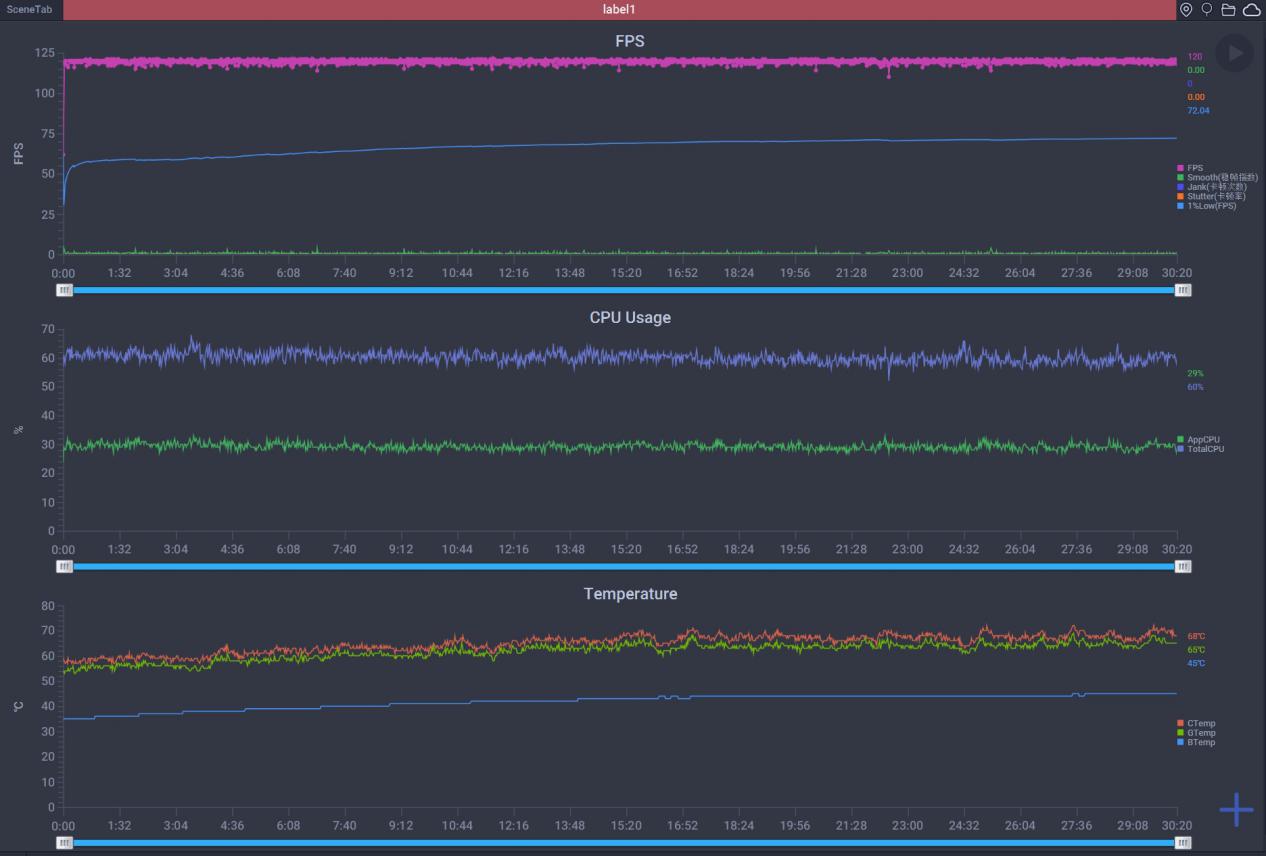Screen dimensions: 1266x856
Task: Toggle the FPS series in legend
Action: pyautogui.click(x=1191, y=168)
